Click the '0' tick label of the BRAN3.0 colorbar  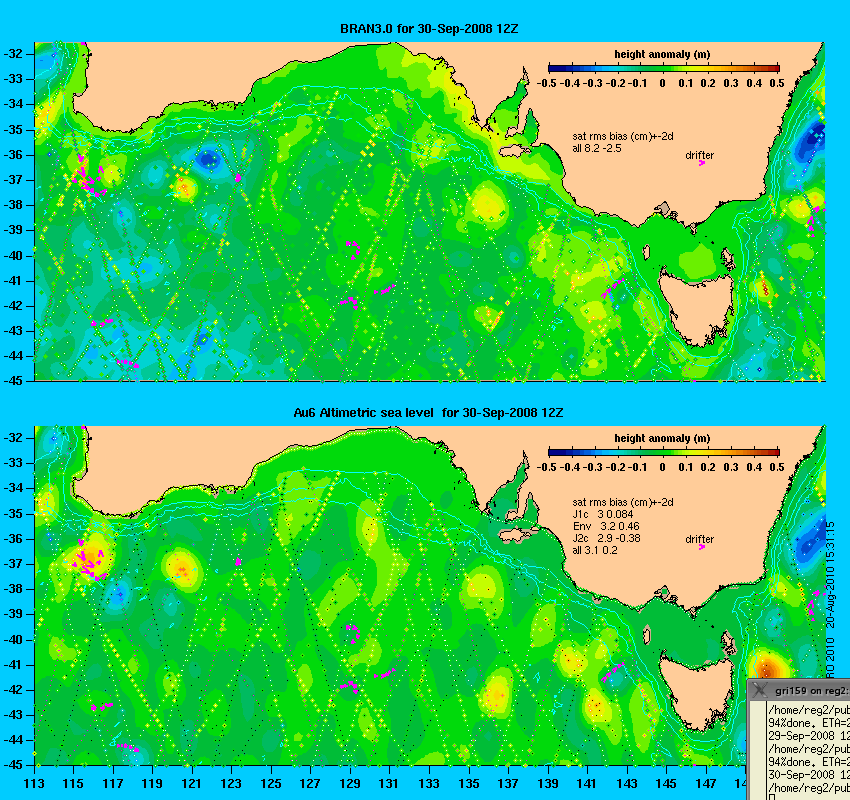coord(662,83)
